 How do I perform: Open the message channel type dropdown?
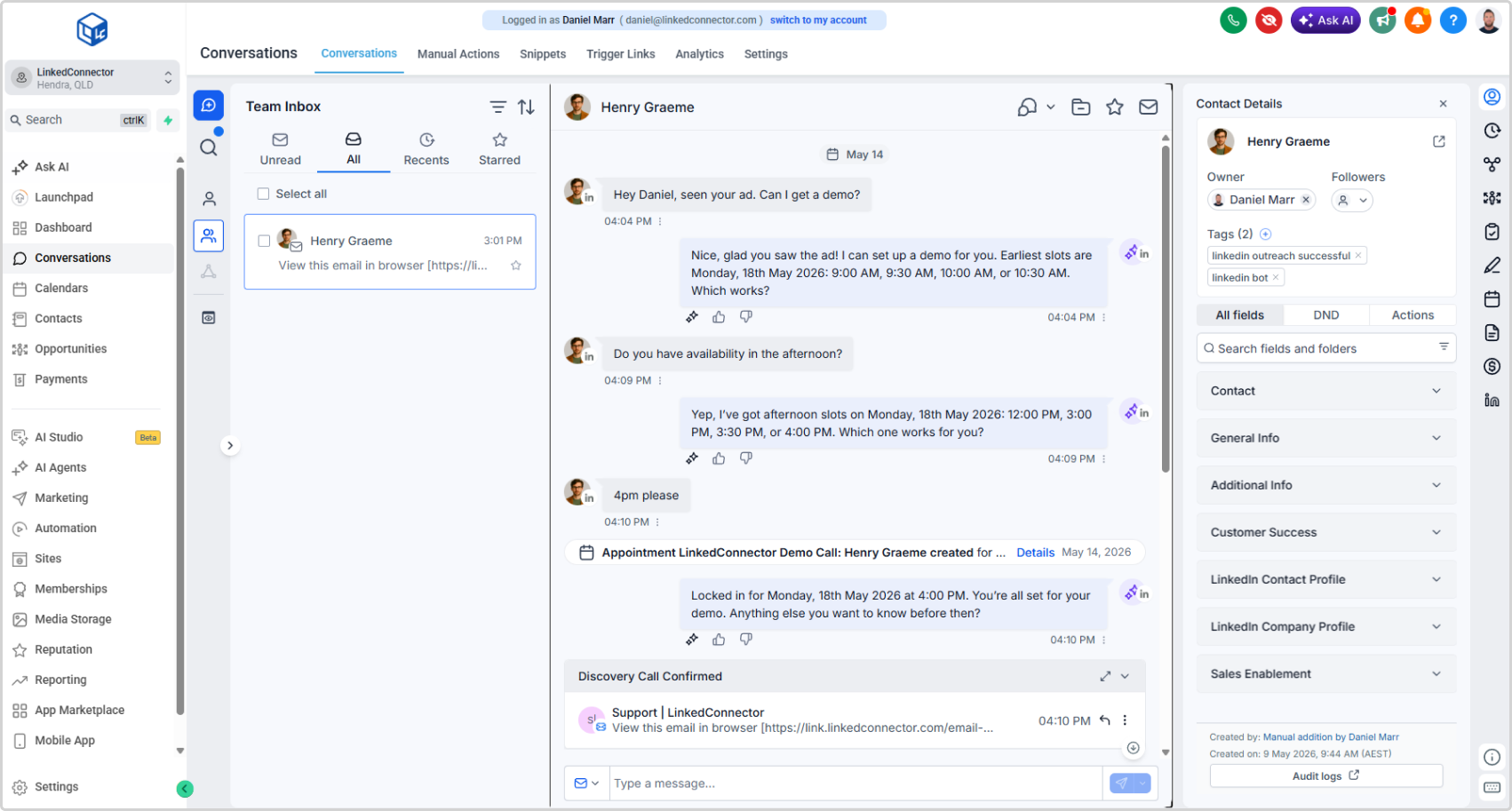[x=586, y=783]
